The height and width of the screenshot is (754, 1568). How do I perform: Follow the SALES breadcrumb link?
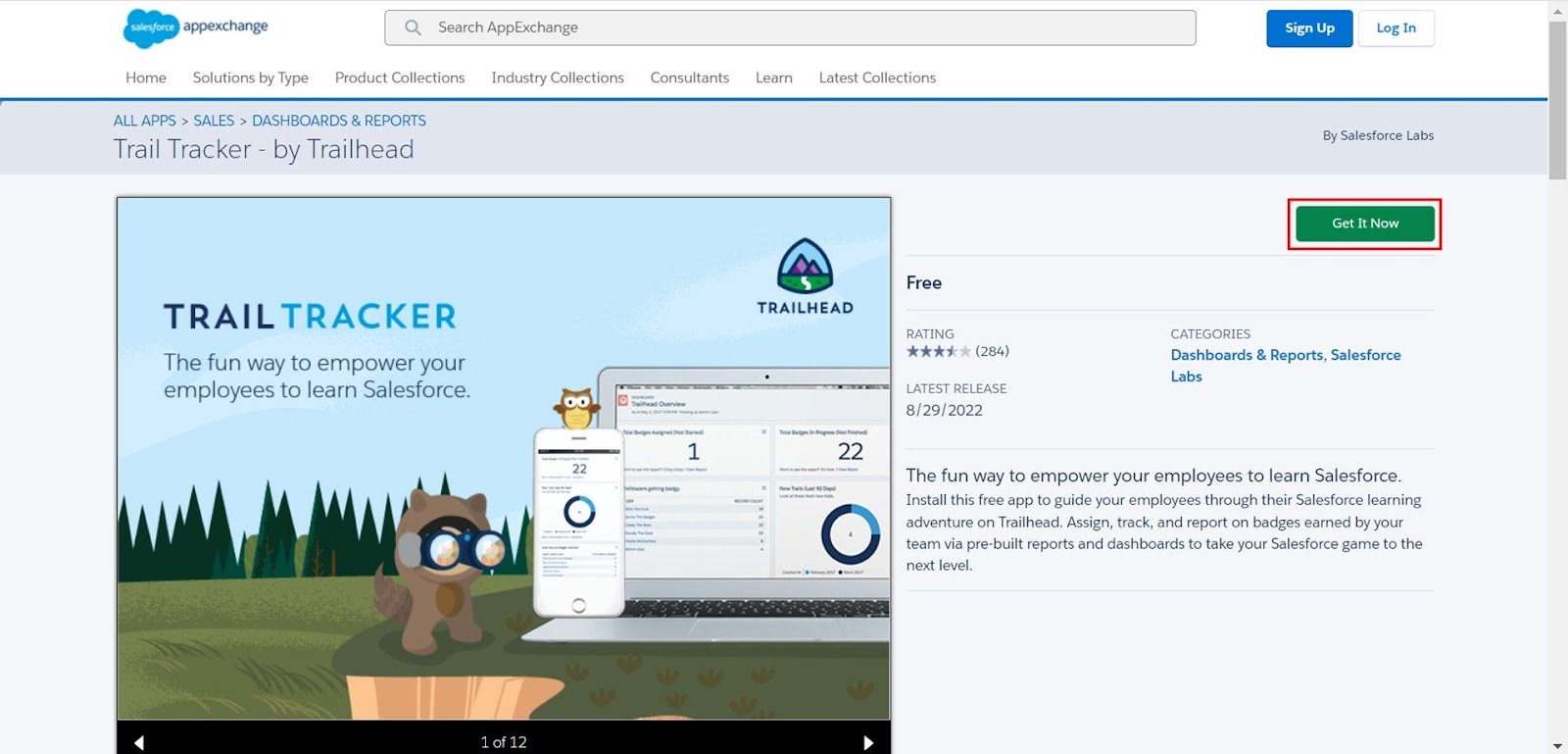pyautogui.click(x=214, y=121)
